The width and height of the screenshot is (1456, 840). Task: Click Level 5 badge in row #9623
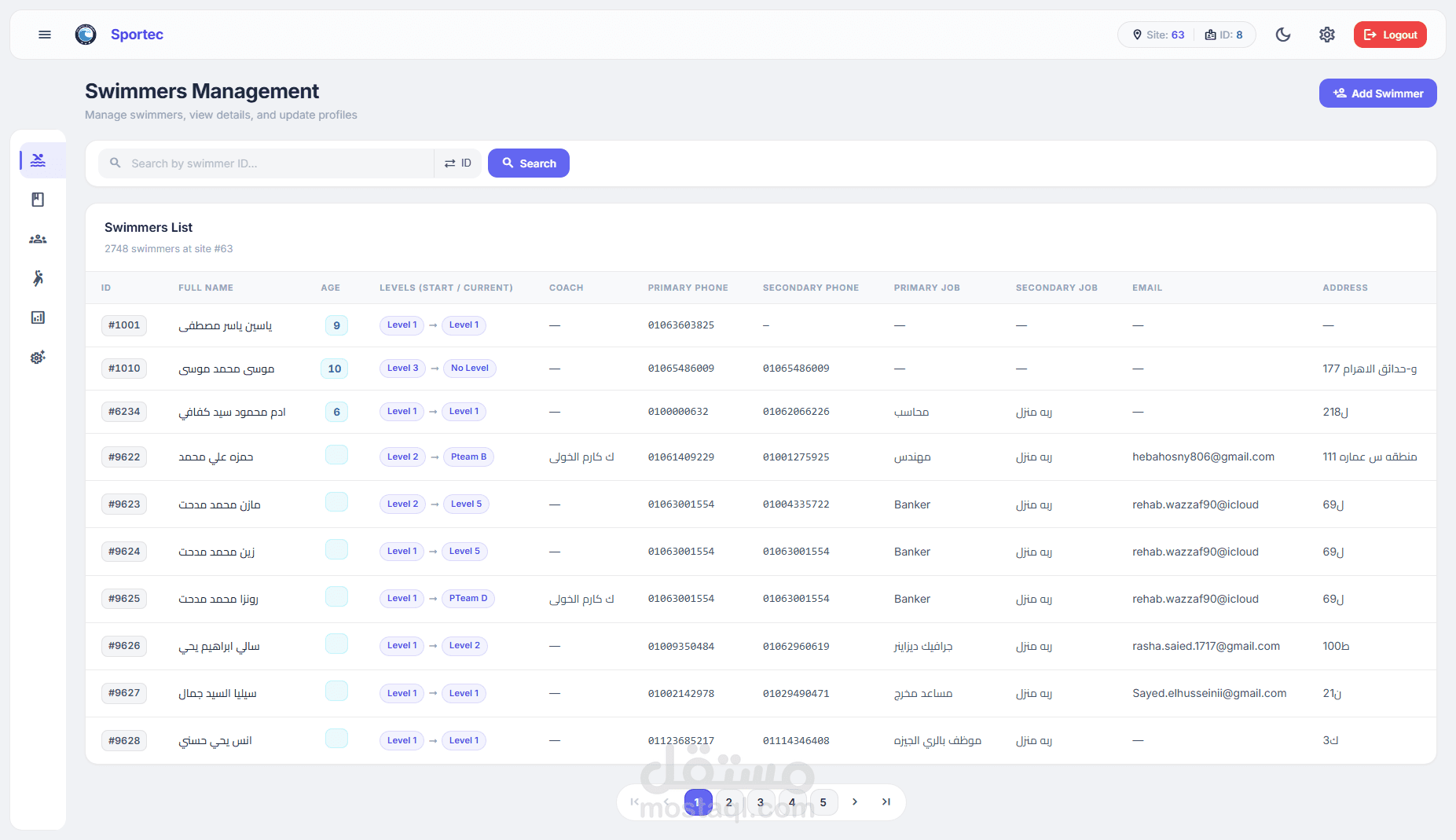click(x=466, y=504)
